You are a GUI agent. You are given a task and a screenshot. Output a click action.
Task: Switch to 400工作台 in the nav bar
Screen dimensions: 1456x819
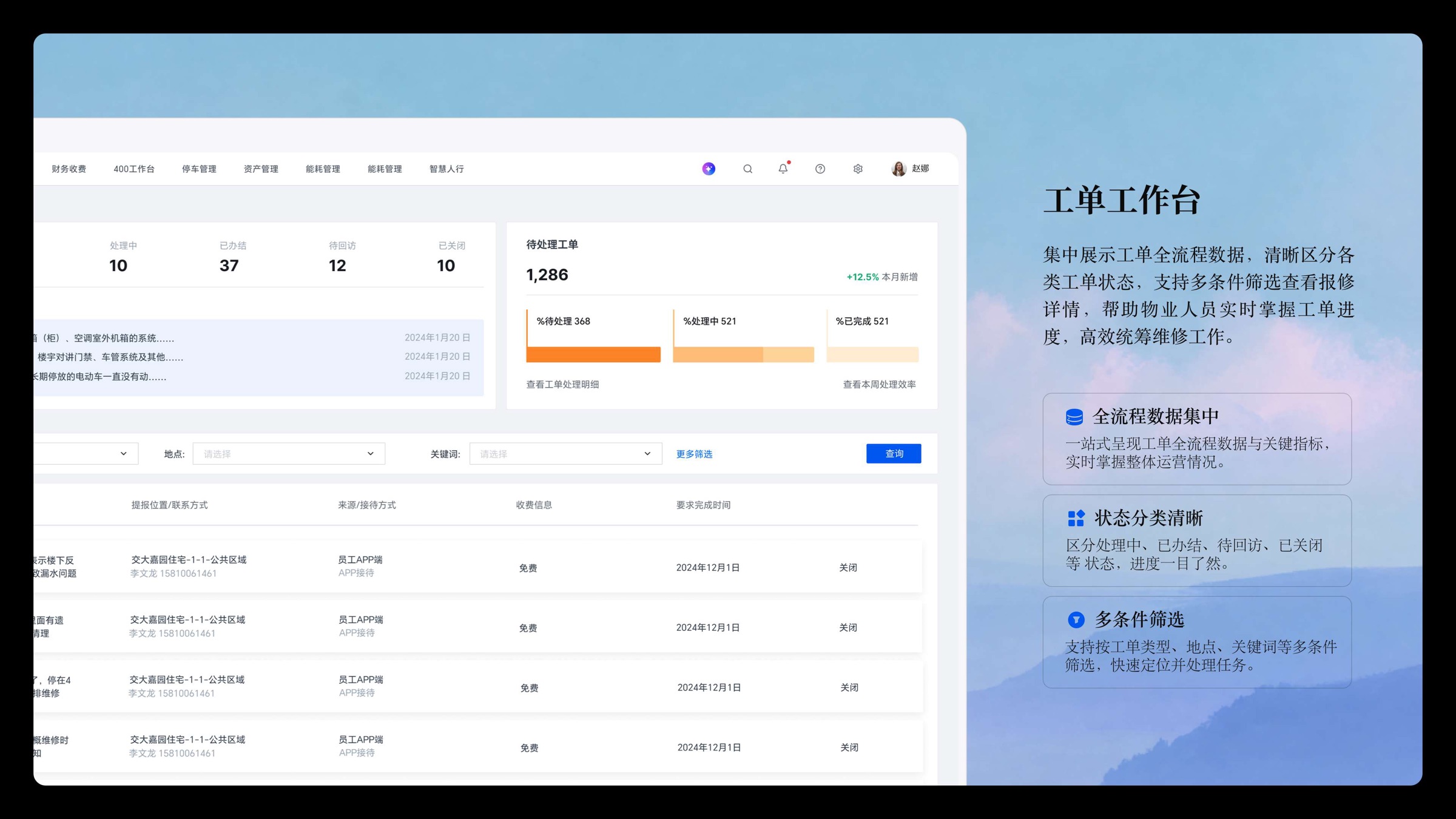(133, 169)
